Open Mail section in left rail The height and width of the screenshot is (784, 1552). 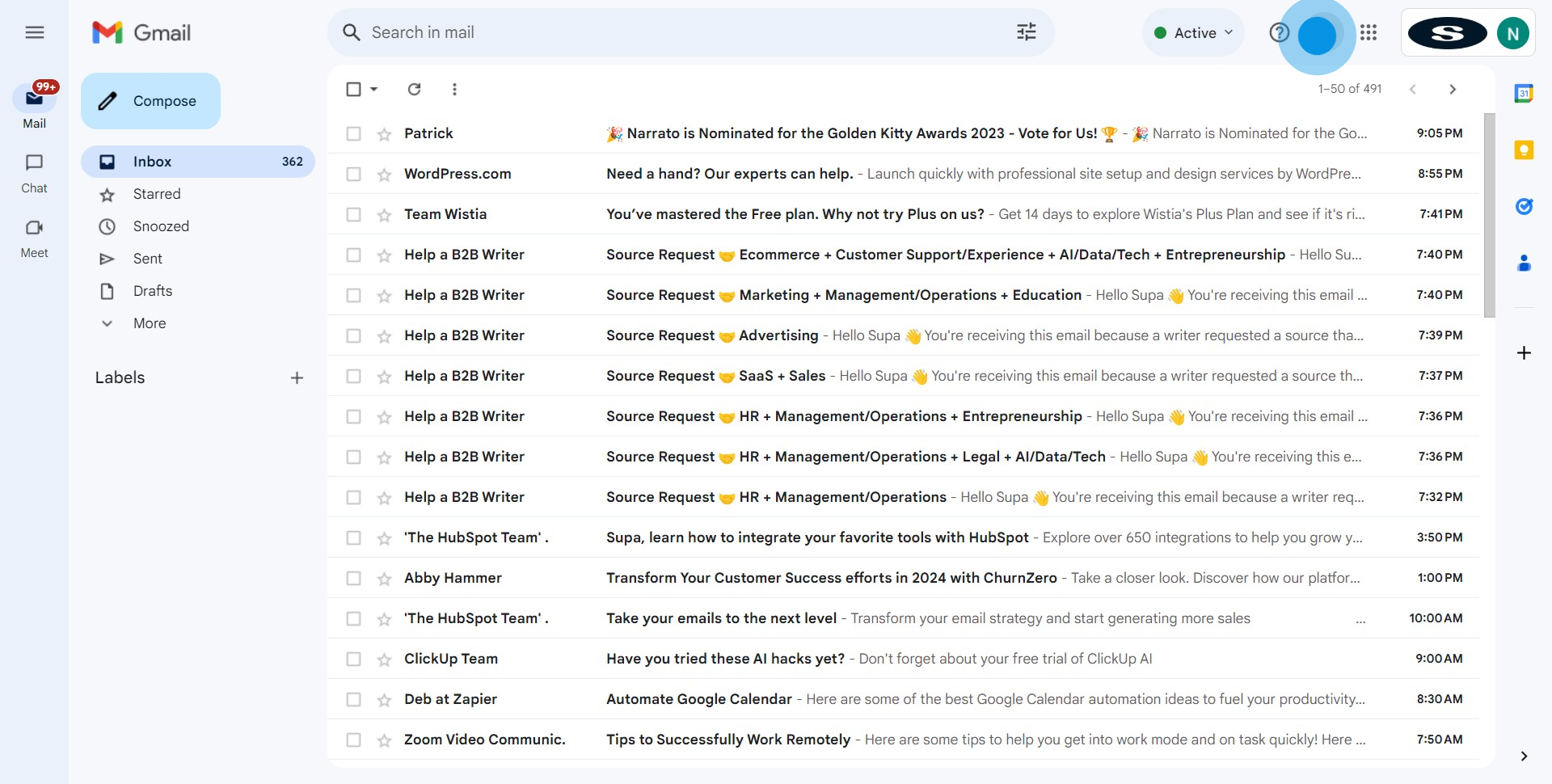[34, 106]
